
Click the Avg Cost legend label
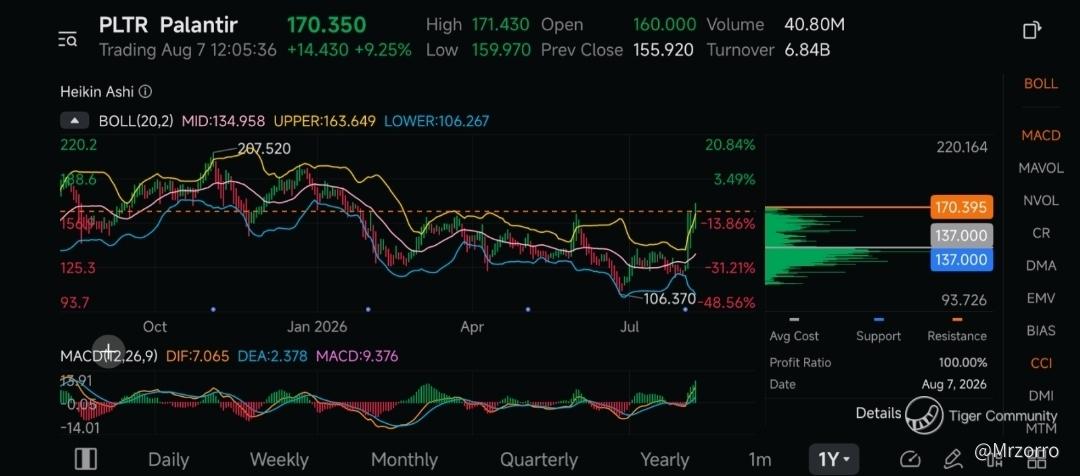click(x=794, y=336)
